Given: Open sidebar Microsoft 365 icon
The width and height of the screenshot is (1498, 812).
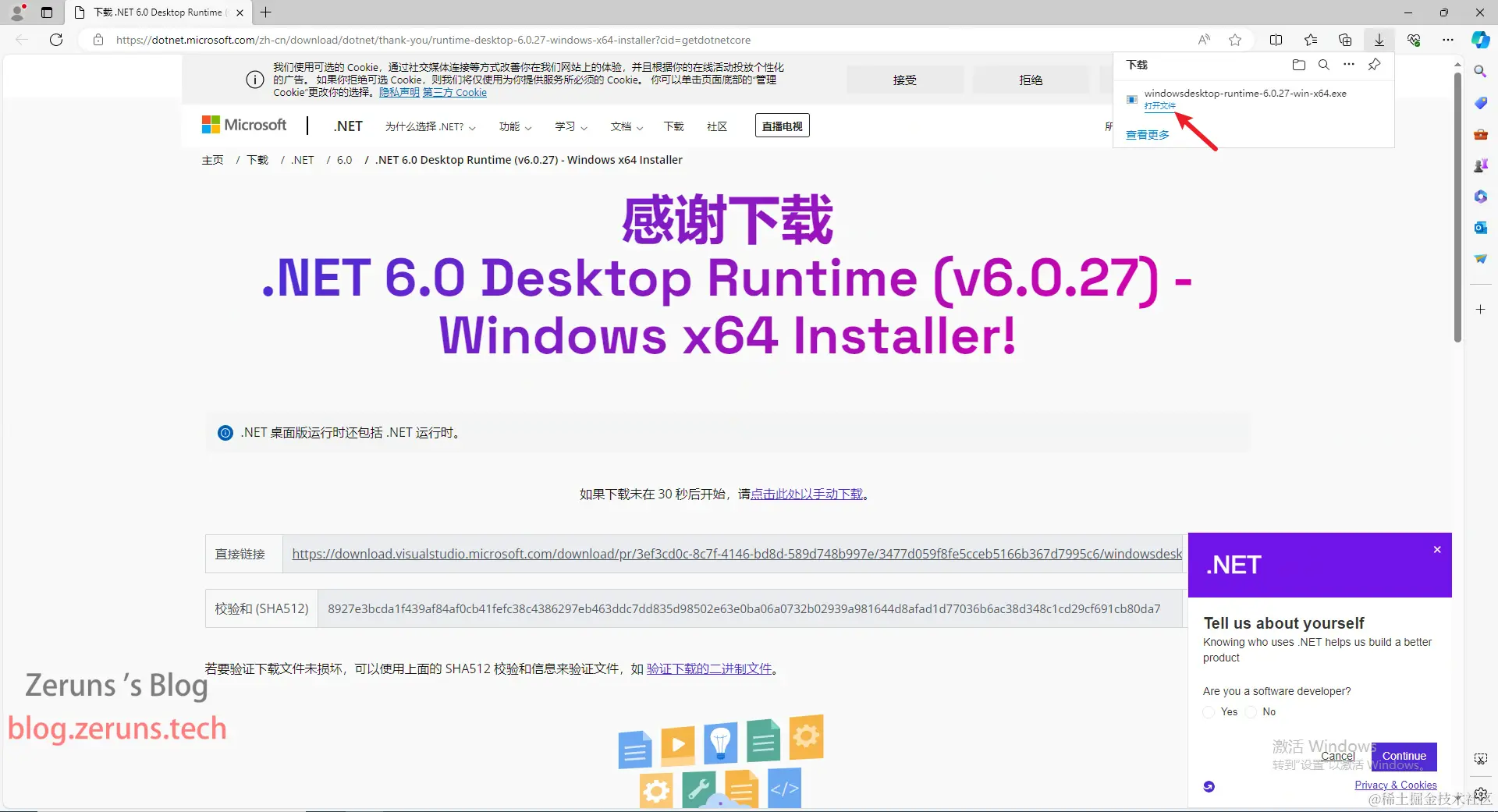Looking at the screenshot, I should [x=1480, y=197].
